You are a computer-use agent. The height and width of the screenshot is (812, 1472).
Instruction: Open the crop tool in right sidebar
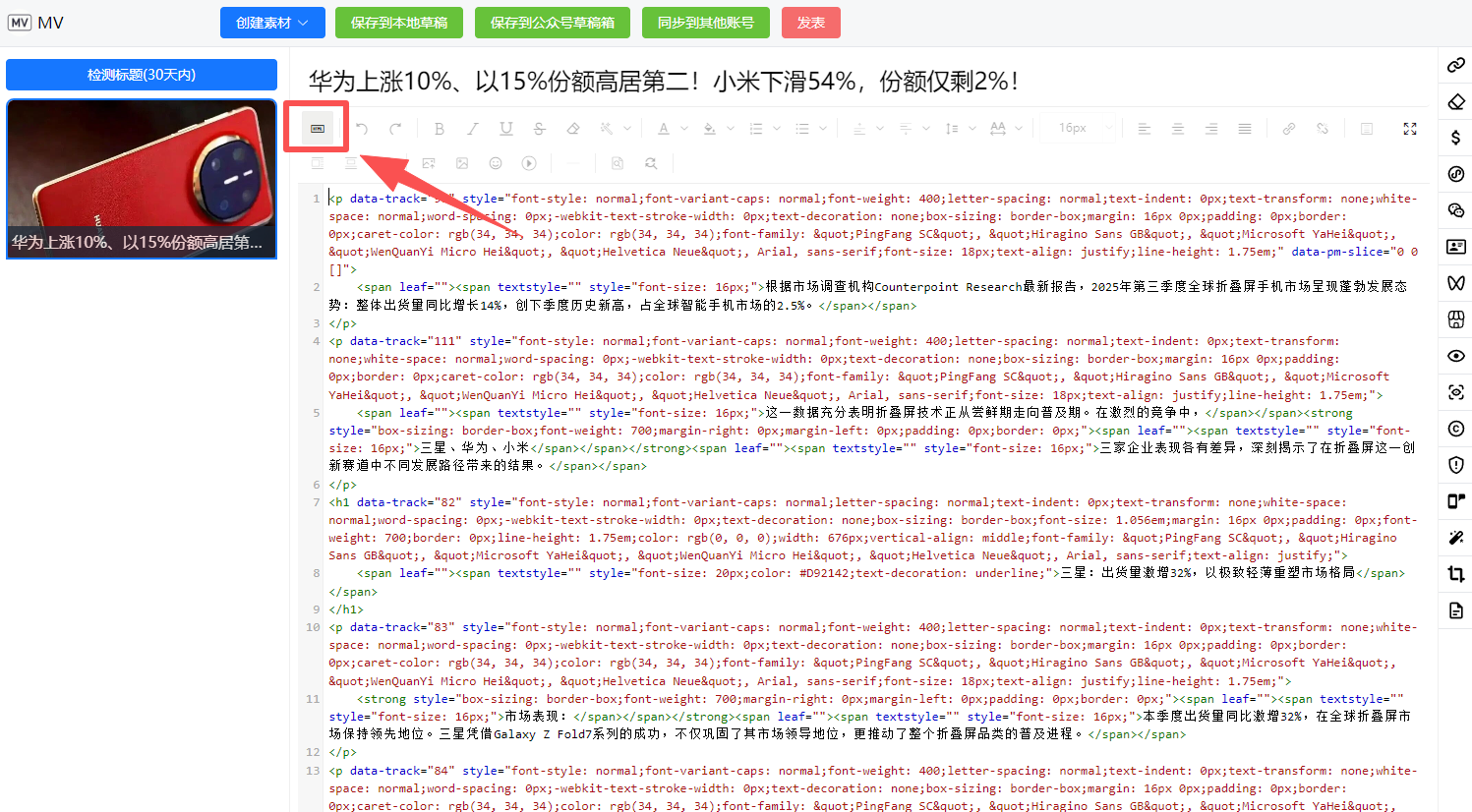(1456, 574)
